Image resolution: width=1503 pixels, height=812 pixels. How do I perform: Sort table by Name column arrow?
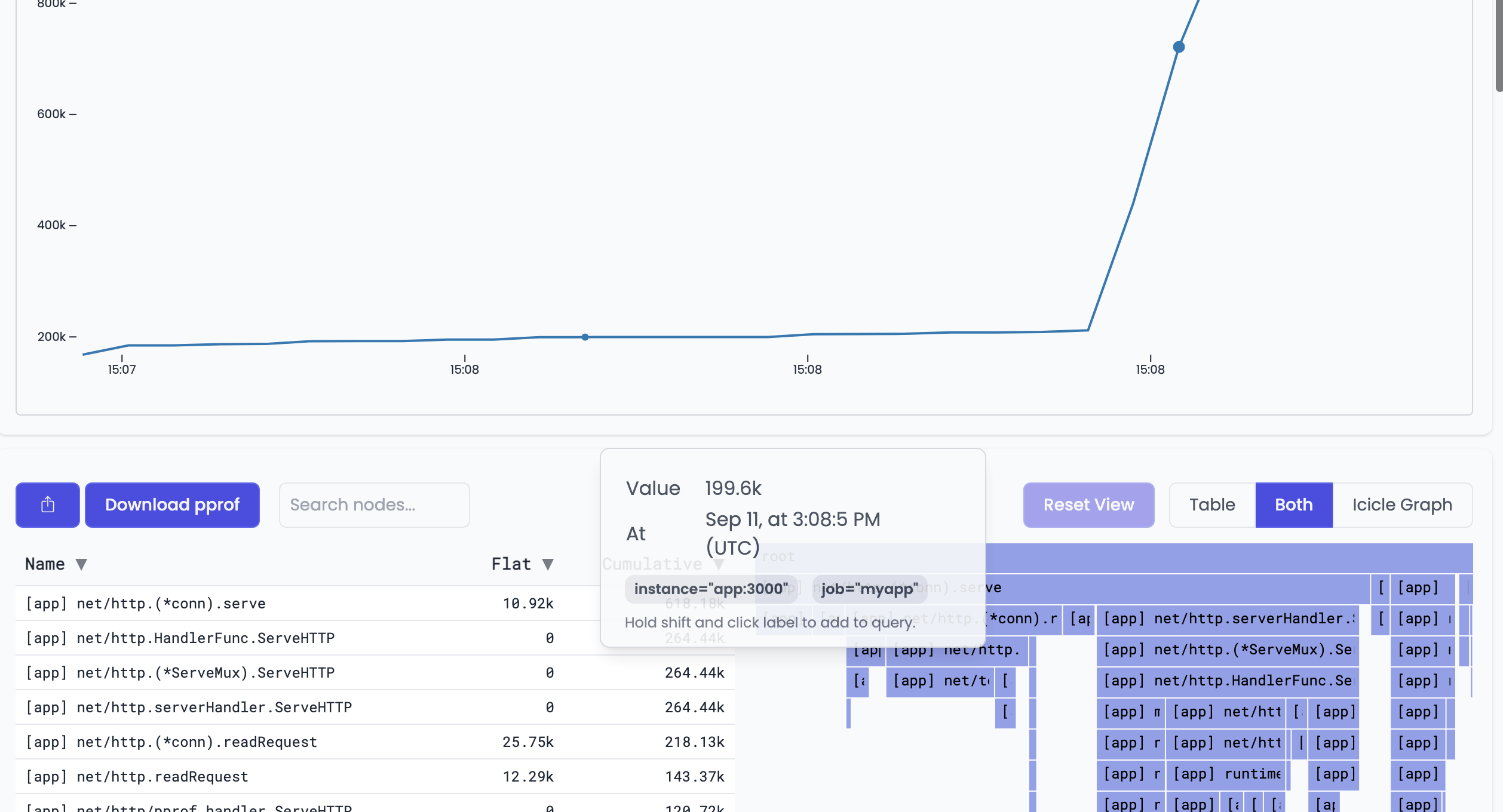coord(81,564)
